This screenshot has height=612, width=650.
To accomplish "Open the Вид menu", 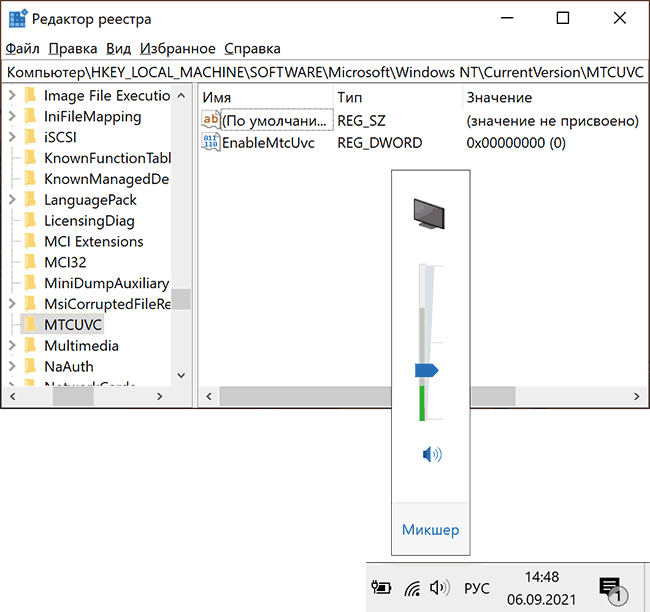I will pos(118,49).
